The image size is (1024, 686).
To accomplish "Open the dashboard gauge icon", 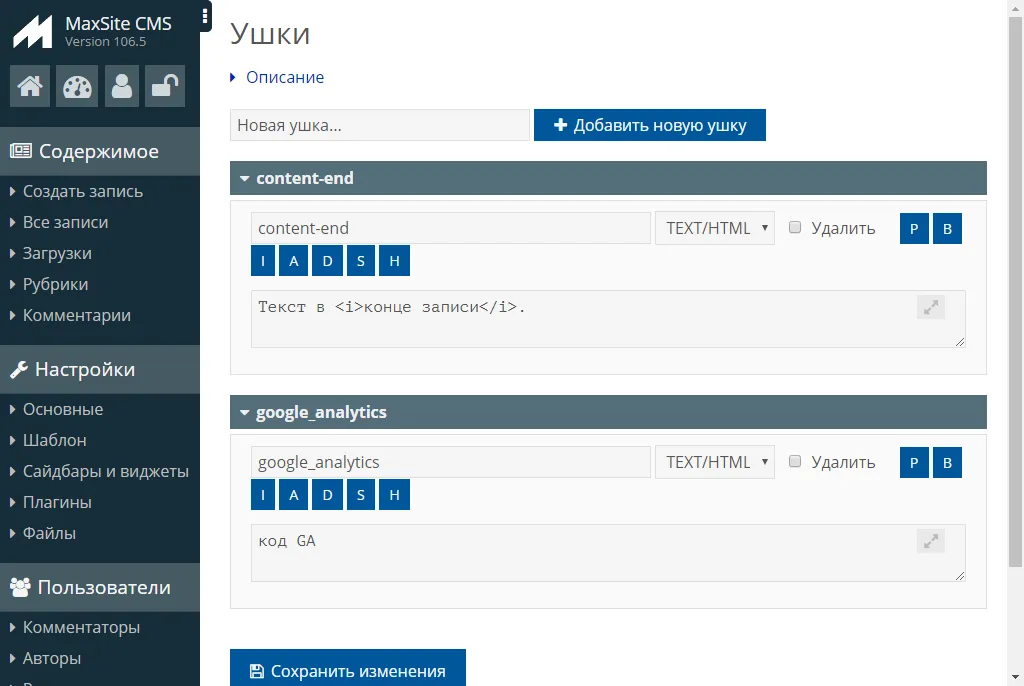I will 76,86.
